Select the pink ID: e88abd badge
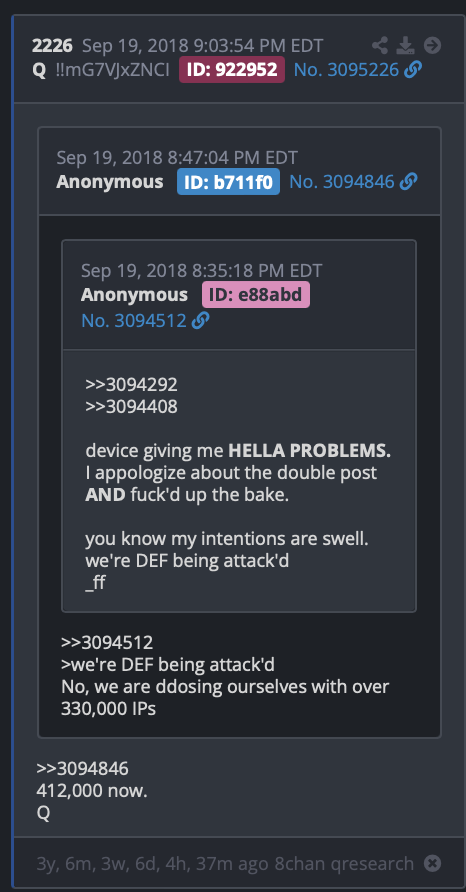The image size is (466, 892). tap(256, 295)
